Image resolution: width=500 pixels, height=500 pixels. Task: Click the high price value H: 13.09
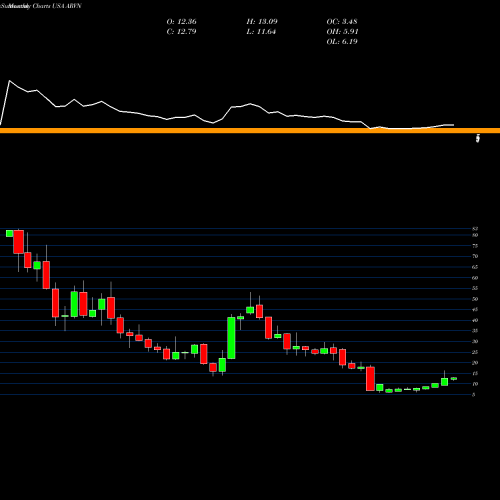(262, 22)
